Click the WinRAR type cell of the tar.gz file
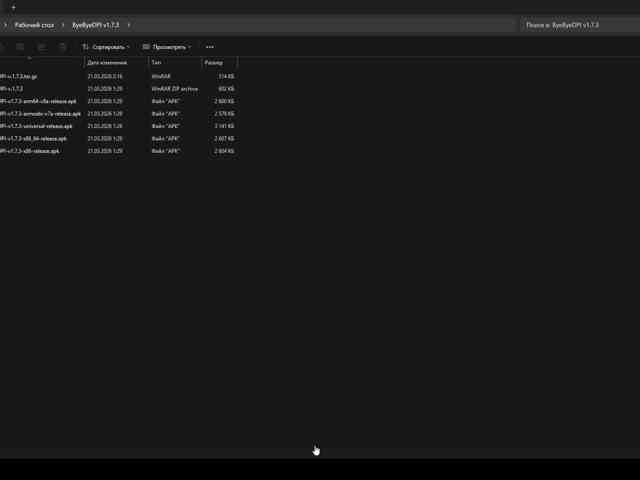 [x=161, y=76]
